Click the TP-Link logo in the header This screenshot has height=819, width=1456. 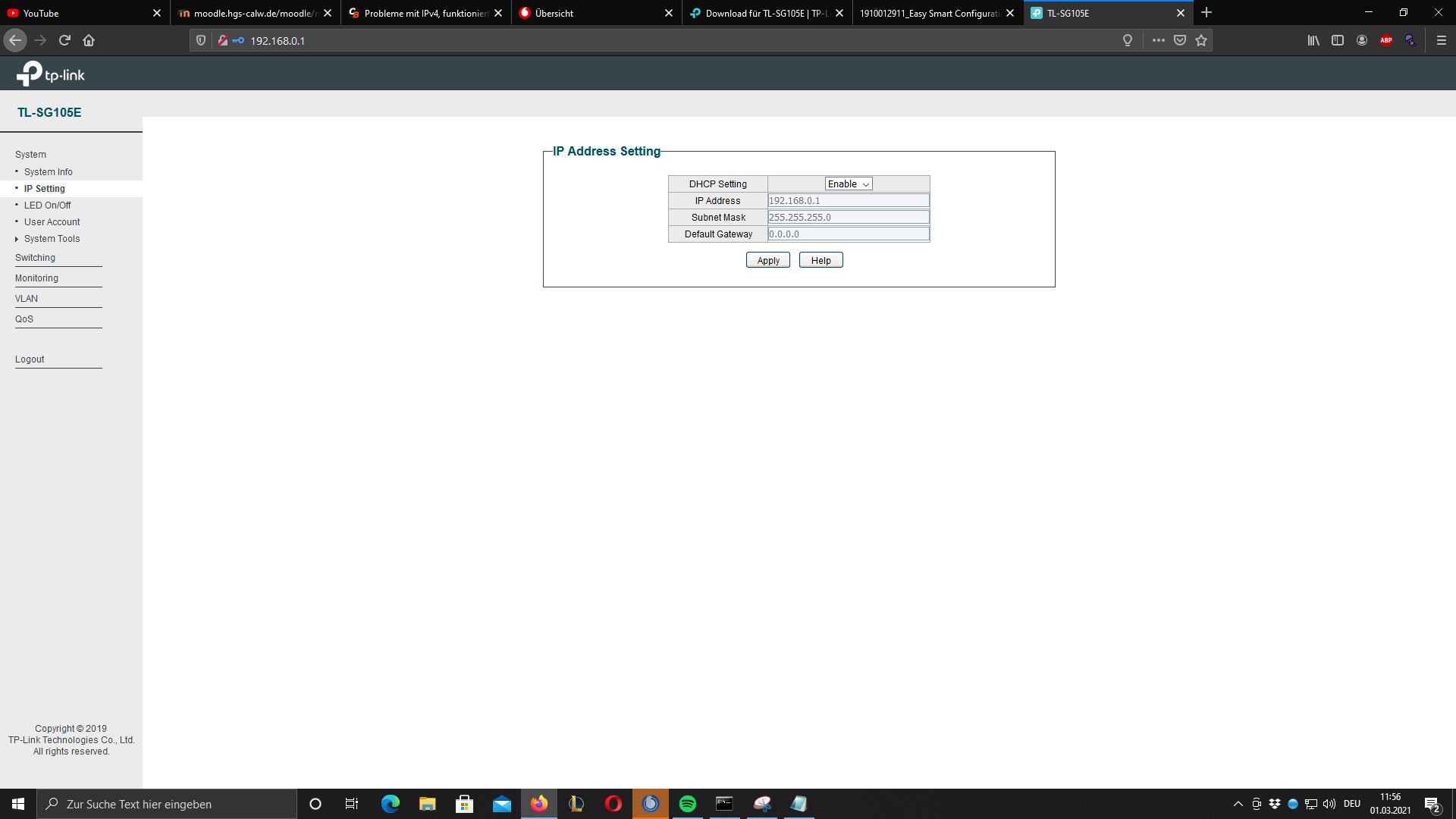[52, 73]
